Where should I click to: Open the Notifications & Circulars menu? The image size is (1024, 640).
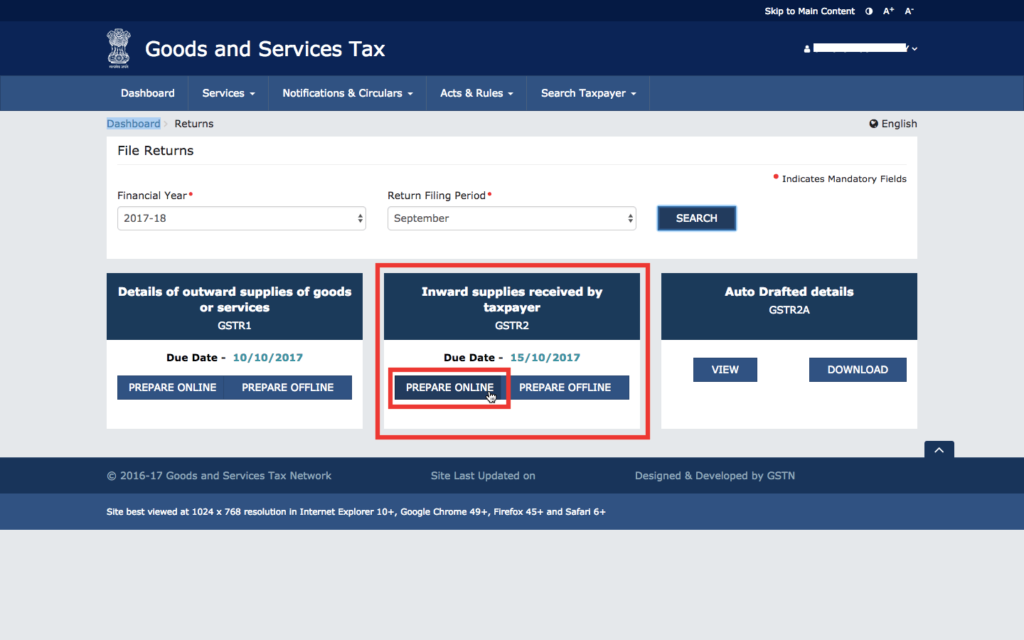(347, 93)
